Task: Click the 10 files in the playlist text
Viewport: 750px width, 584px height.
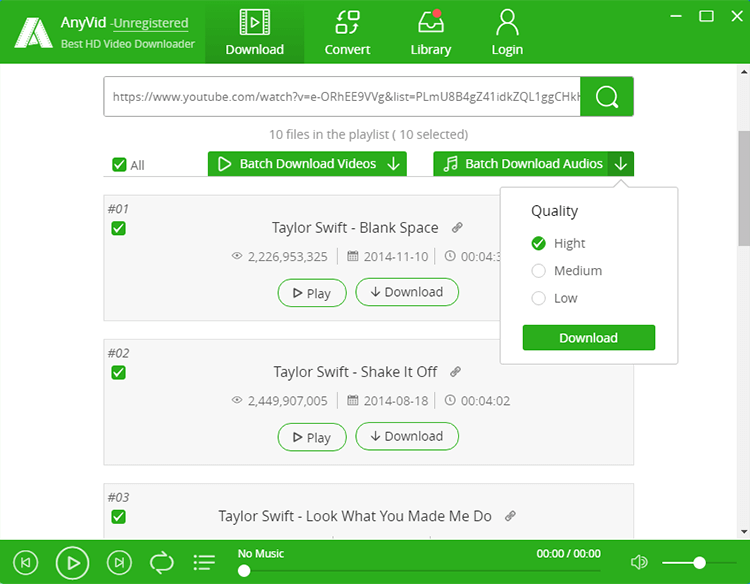Action: (x=368, y=134)
